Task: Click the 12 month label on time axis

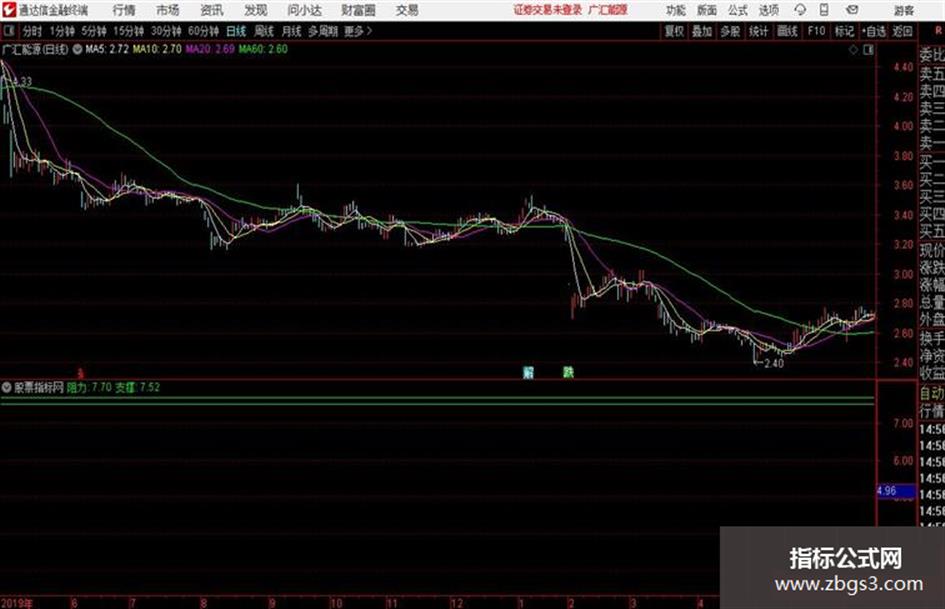Action: tap(457, 603)
